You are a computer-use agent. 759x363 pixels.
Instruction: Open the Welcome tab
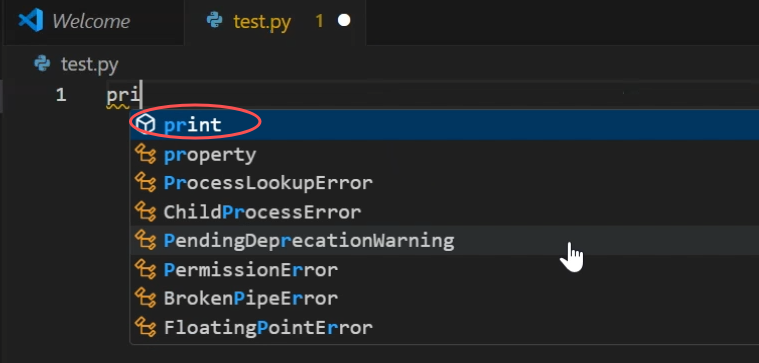(94, 22)
